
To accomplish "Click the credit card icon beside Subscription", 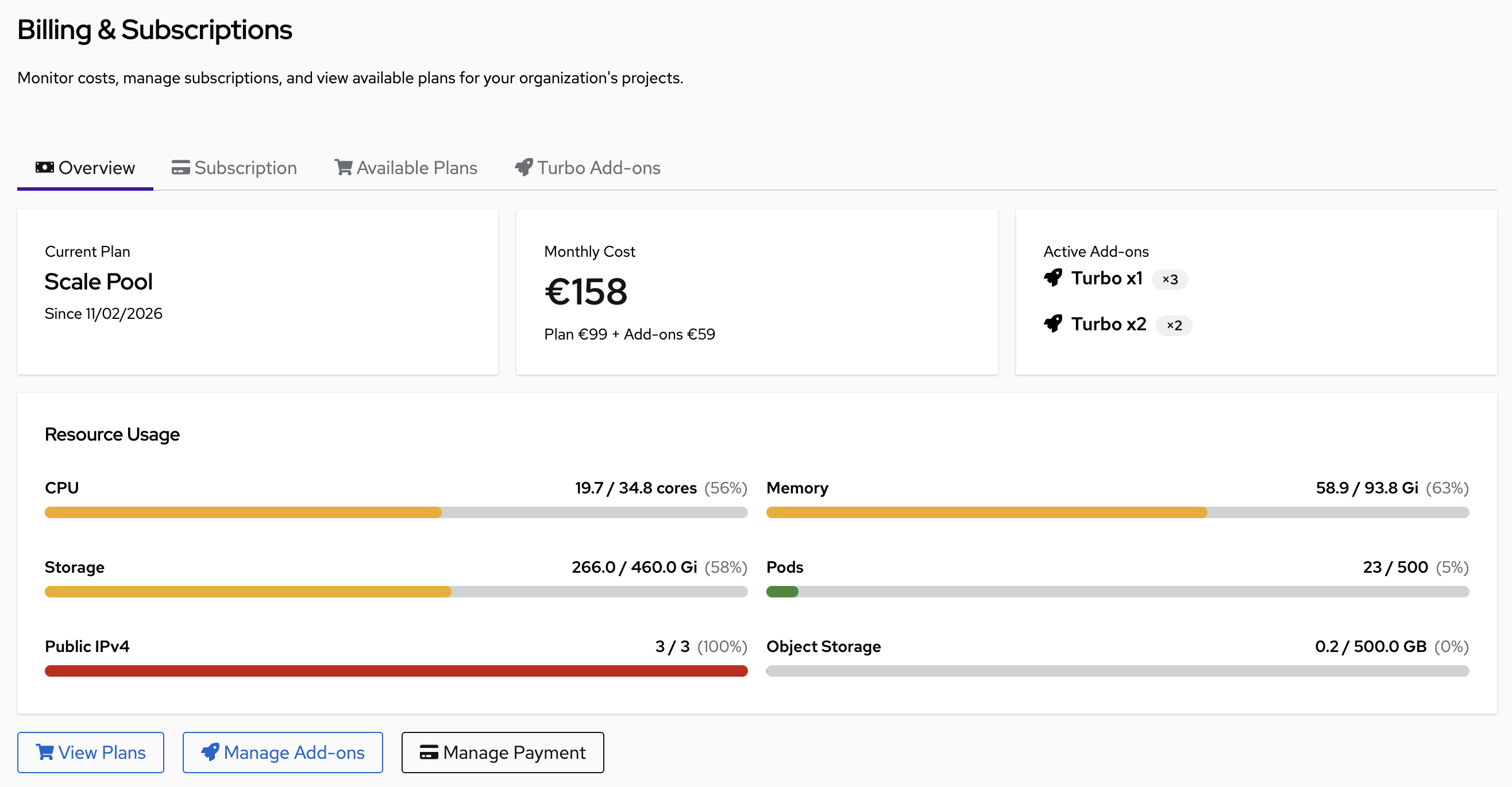I will 180,168.
